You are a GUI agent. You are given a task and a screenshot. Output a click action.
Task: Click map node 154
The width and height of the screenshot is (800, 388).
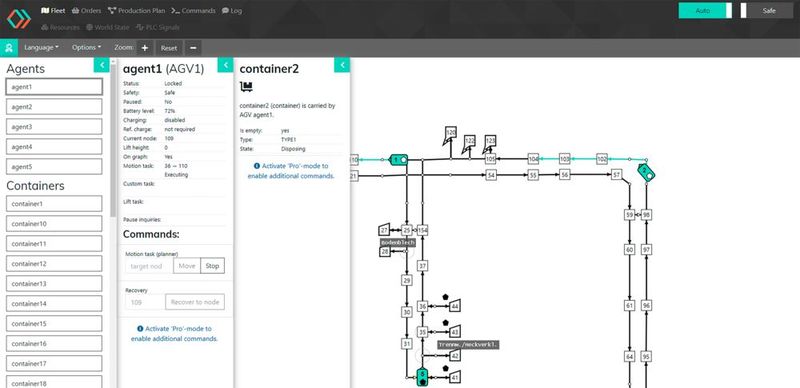pos(422,230)
